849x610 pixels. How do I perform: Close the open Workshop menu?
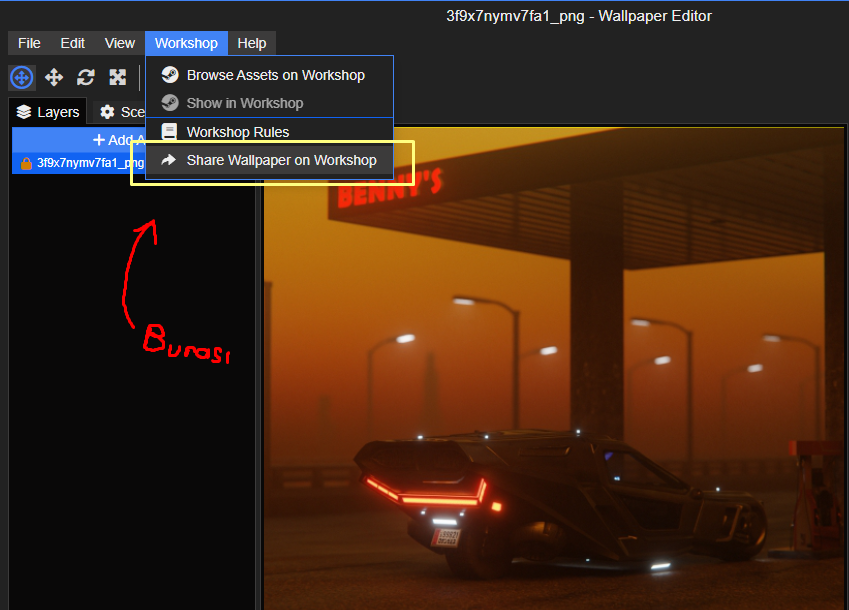pos(186,43)
